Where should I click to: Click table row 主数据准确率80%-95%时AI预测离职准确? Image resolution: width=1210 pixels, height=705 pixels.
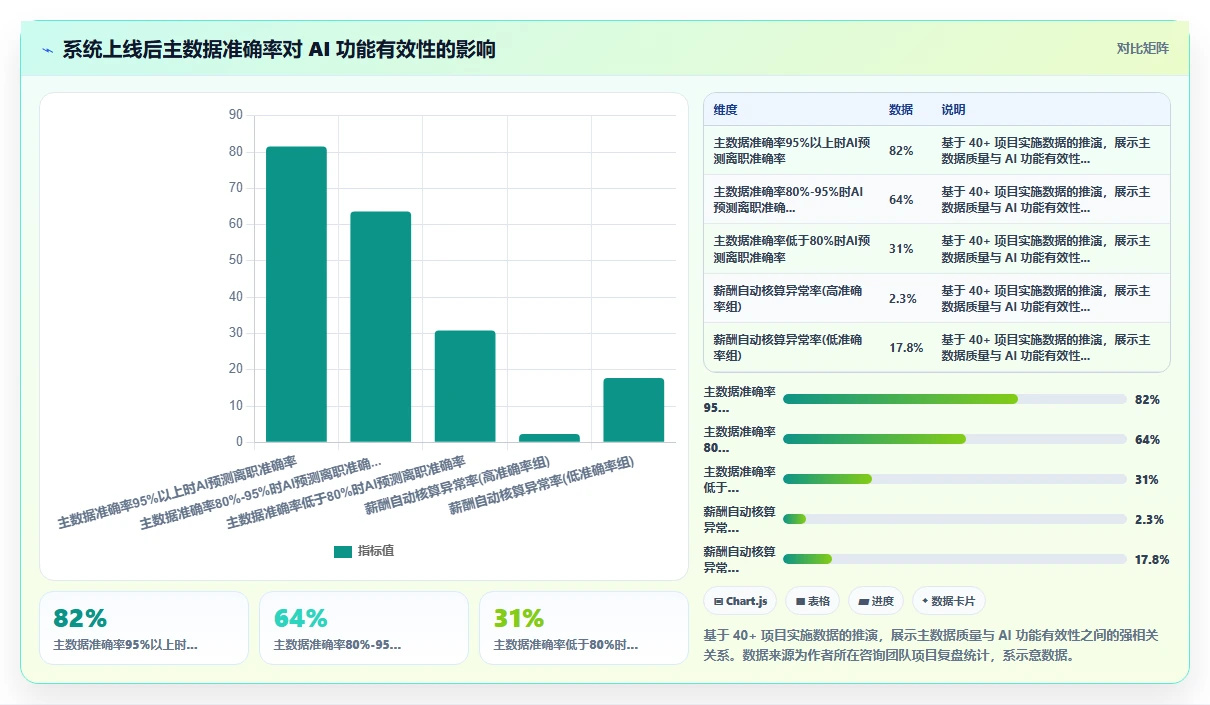pos(937,199)
